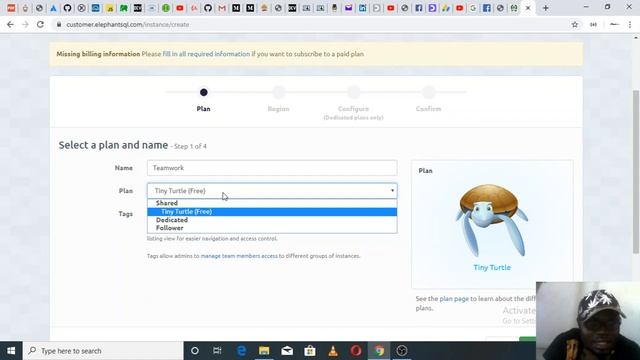Click the Type here to search box
Screen dimensions: 640x360
pos(103,351)
